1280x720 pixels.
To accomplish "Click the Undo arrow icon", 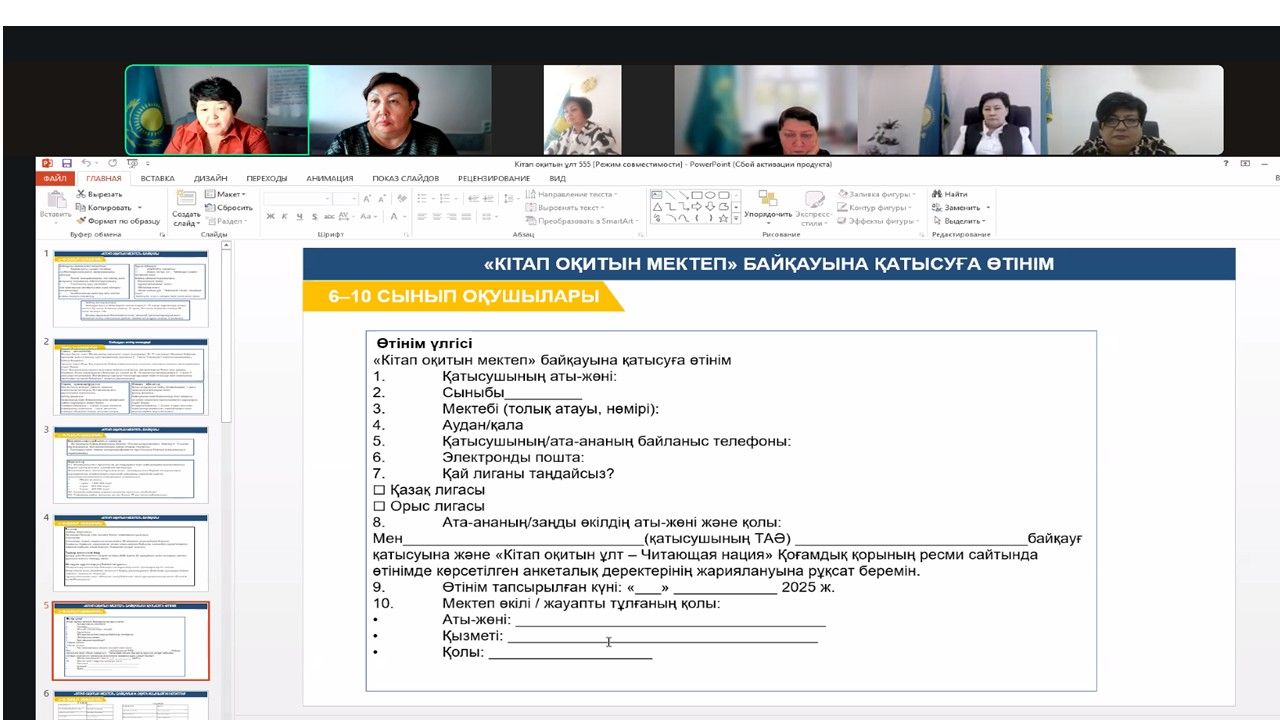I will pyautogui.click(x=87, y=164).
